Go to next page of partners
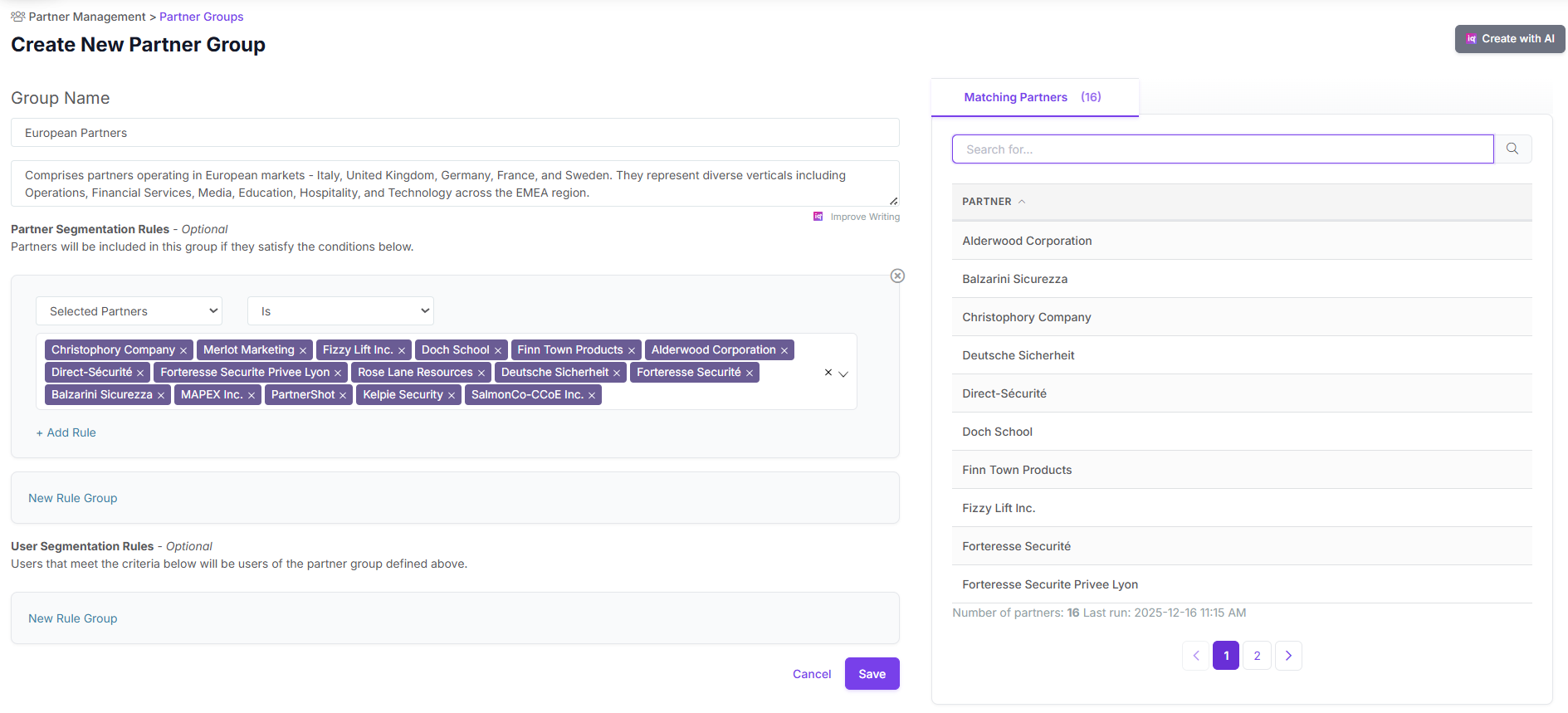Image resolution: width=1568 pixels, height=713 pixels. click(1288, 656)
